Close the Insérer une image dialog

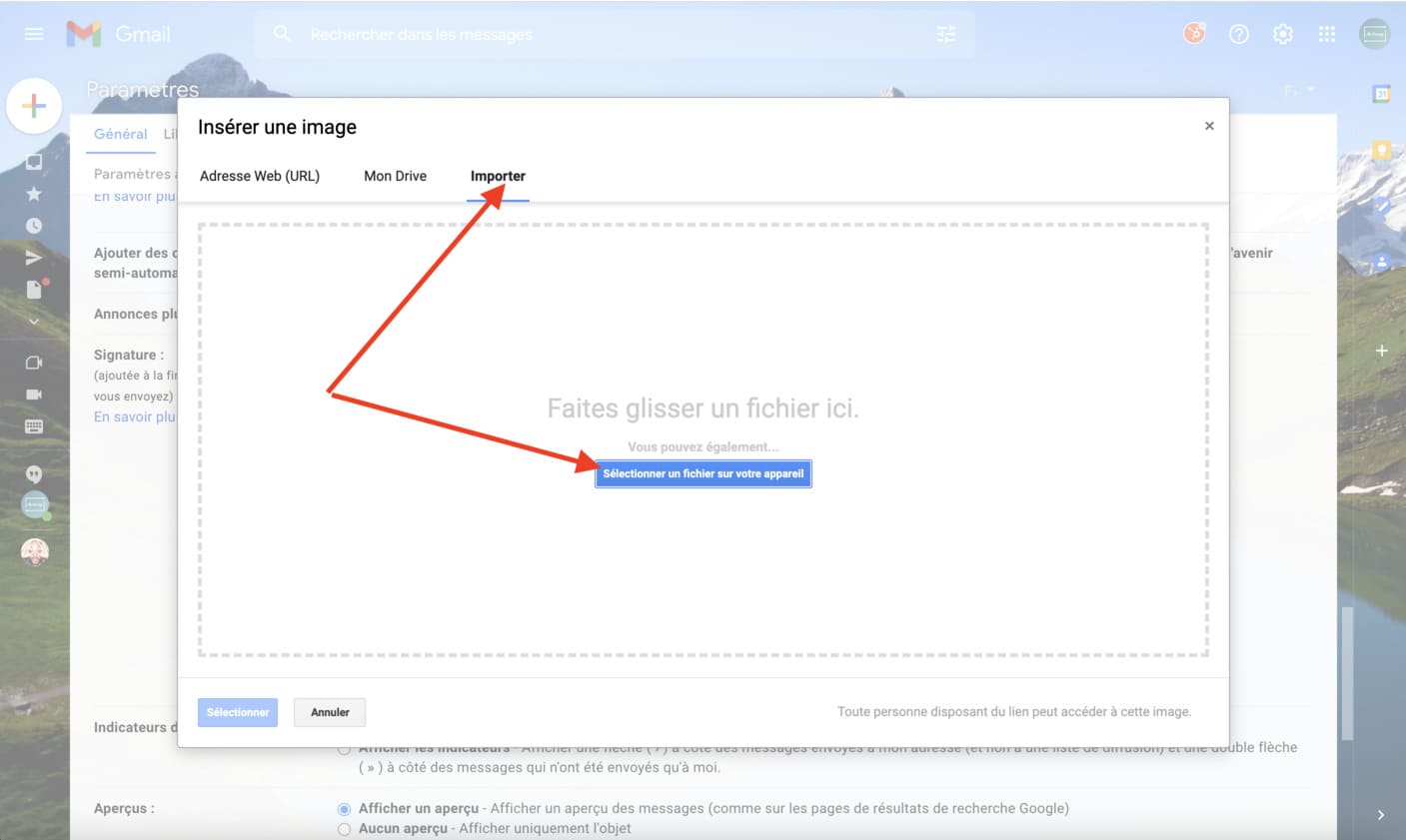1209,126
